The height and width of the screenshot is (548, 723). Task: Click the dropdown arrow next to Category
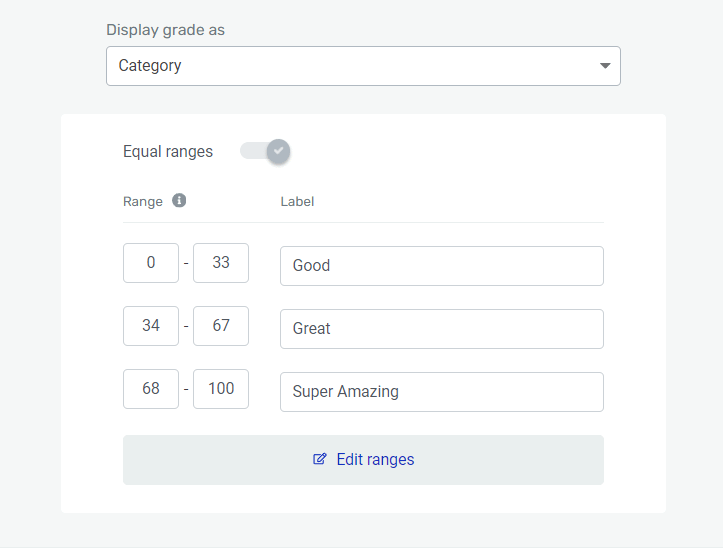604,66
